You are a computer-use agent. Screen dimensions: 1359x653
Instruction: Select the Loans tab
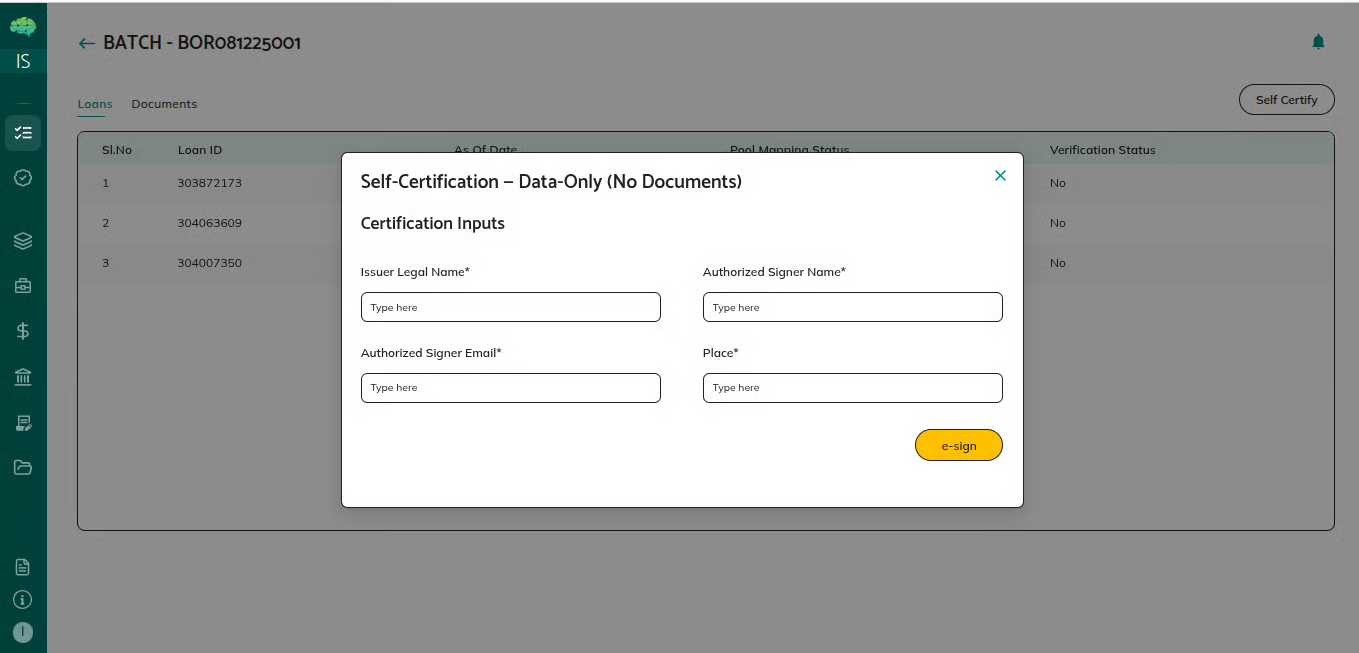pos(95,104)
